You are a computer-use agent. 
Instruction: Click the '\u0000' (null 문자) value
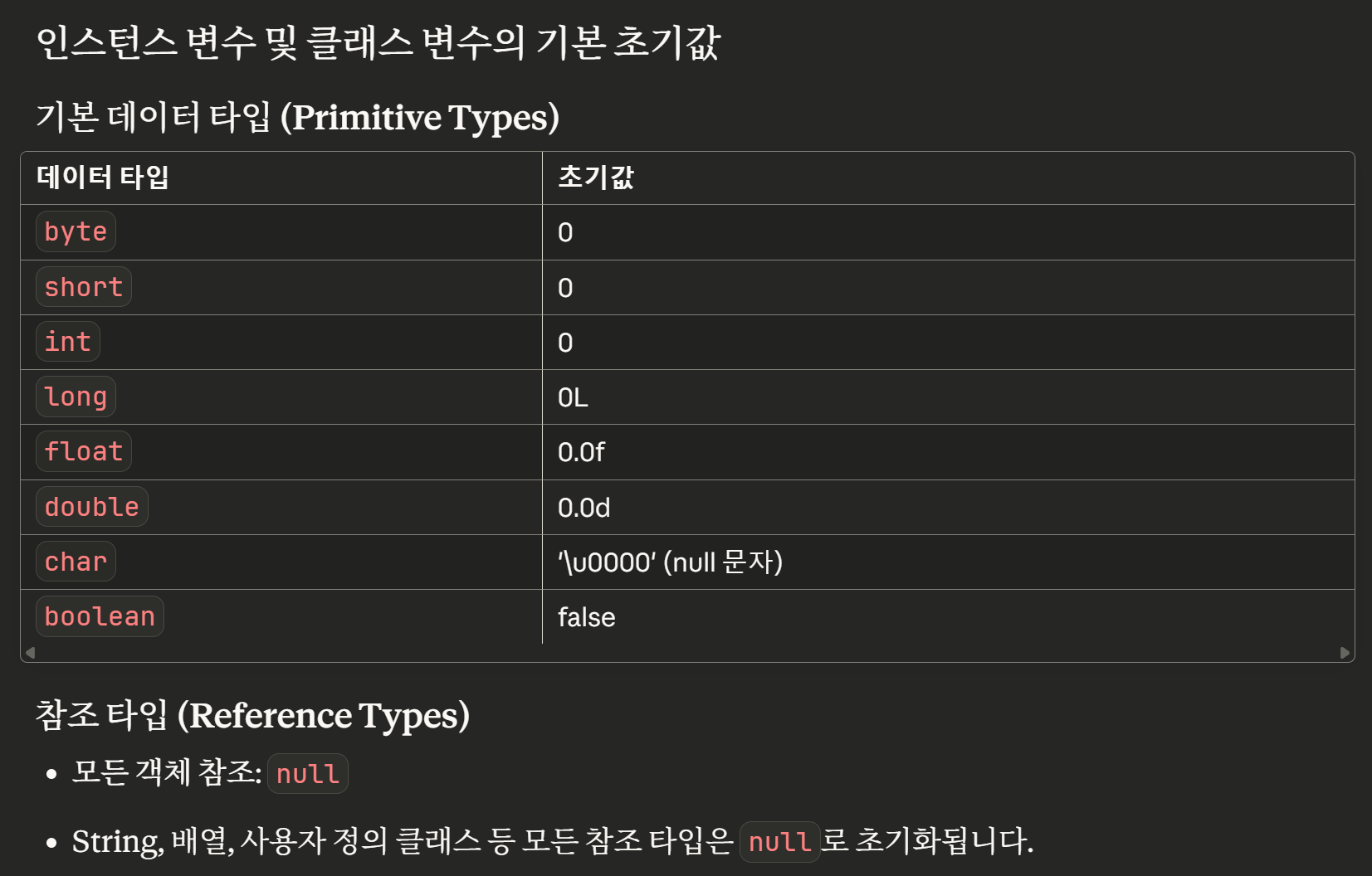click(x=670, y=562)
